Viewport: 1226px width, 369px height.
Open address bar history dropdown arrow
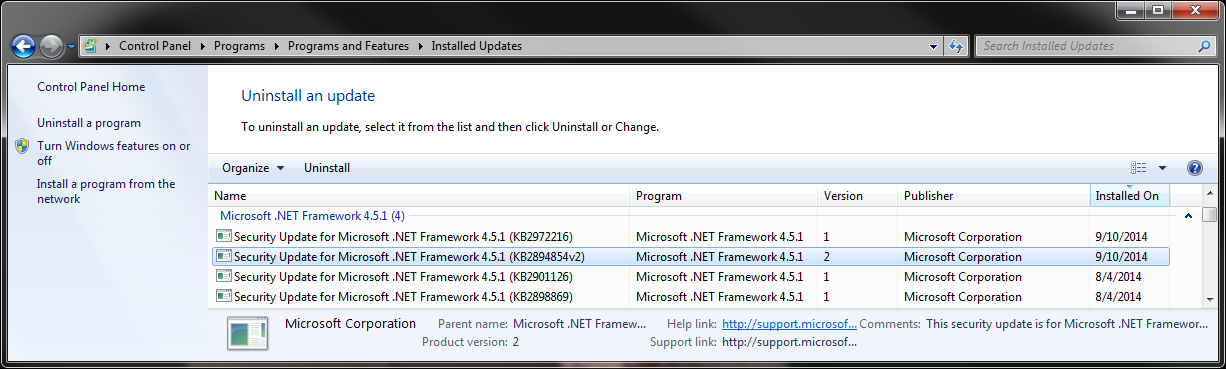(x=933, y=46)
